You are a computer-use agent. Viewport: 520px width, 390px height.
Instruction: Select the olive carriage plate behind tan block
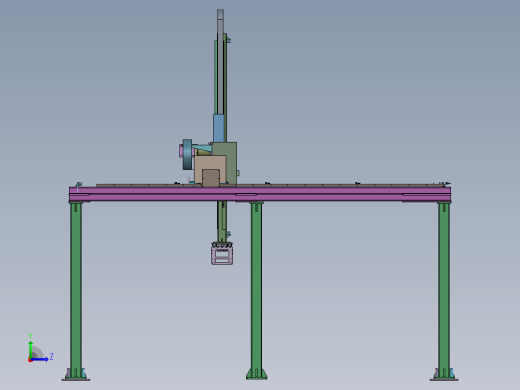231,163
